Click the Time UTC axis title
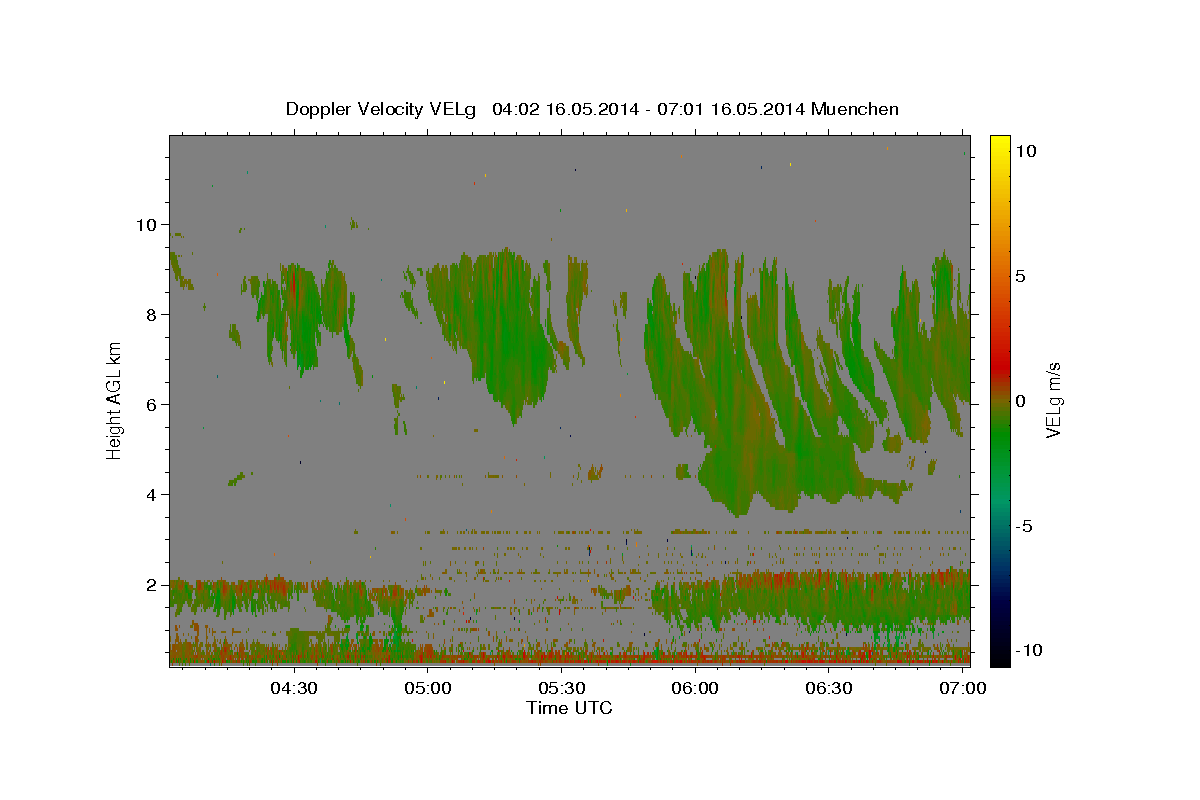 click(570, 708)
